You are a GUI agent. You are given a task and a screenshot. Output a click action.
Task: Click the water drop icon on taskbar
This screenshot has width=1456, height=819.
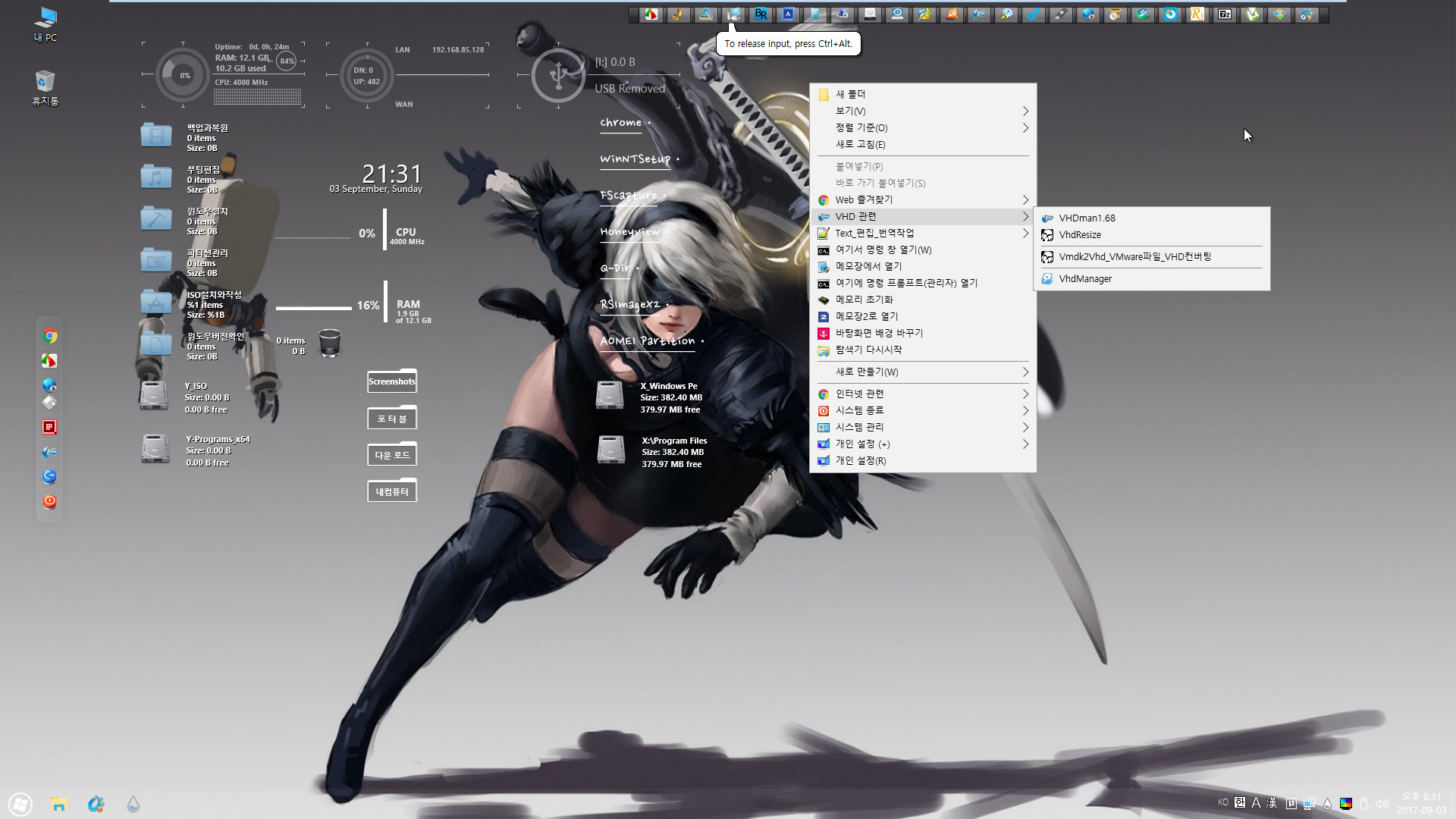(x=133, y=804)
